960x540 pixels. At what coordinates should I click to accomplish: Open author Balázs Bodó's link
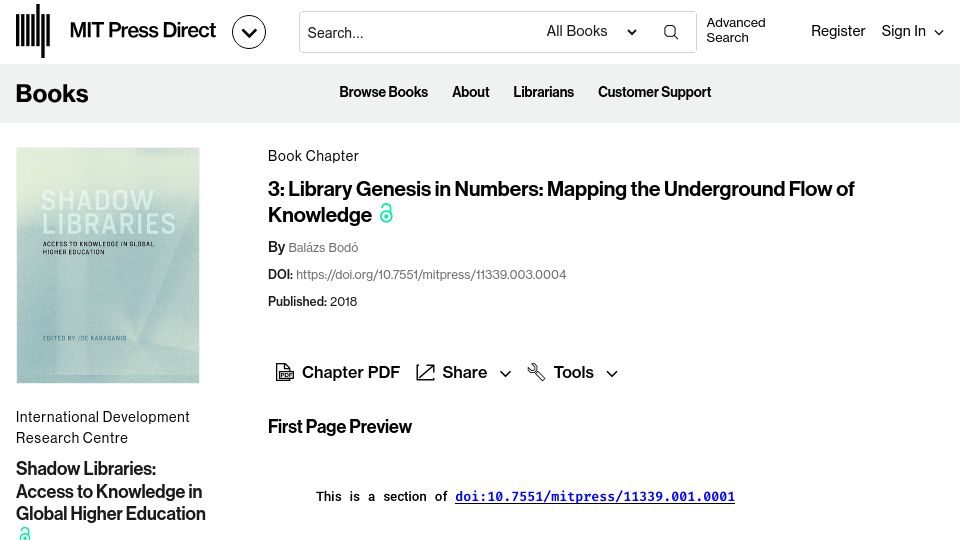click(x=323, y=248)
